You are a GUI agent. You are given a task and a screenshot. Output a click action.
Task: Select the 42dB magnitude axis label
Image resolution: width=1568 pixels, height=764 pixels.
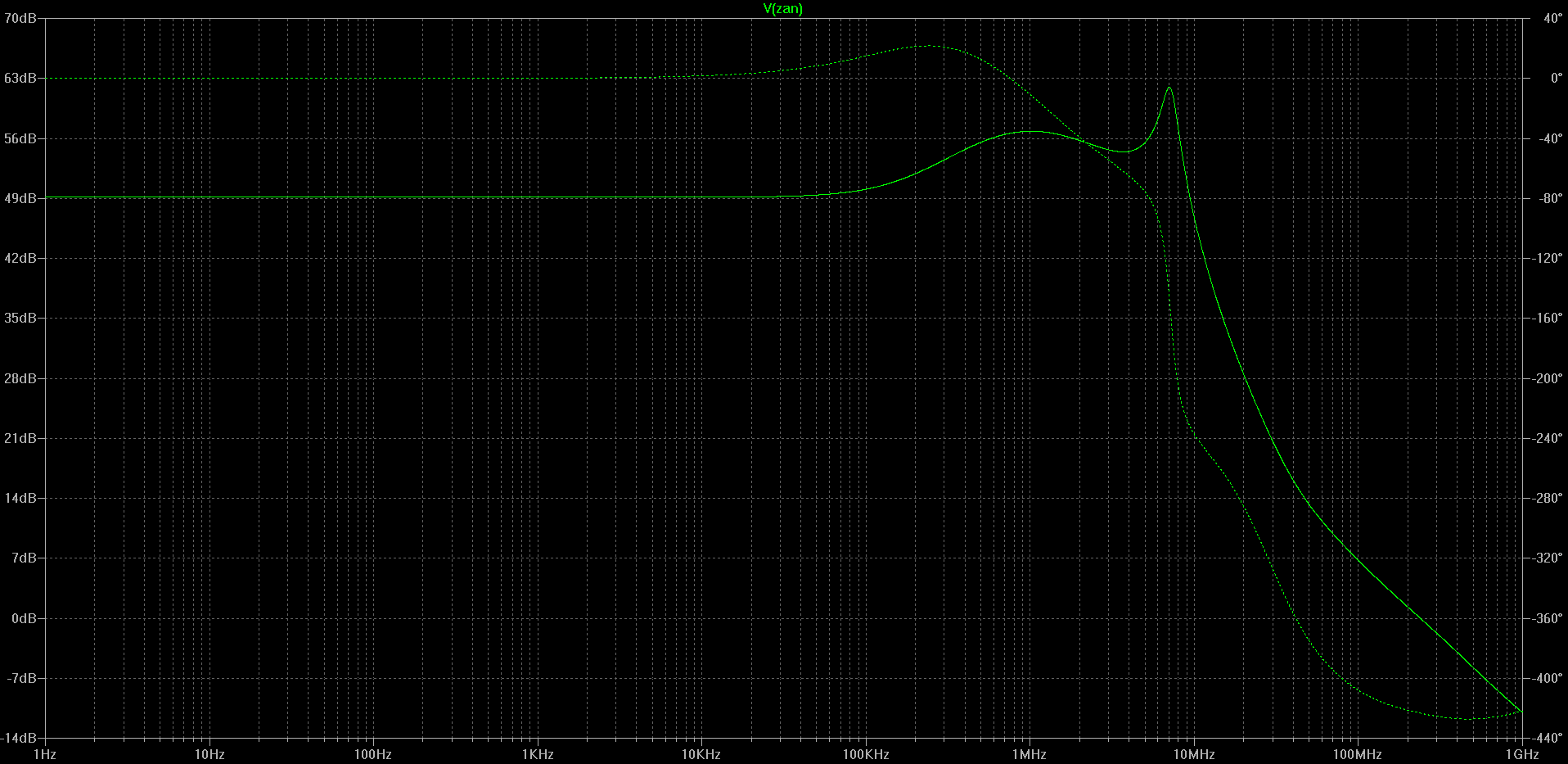[20, 258]
